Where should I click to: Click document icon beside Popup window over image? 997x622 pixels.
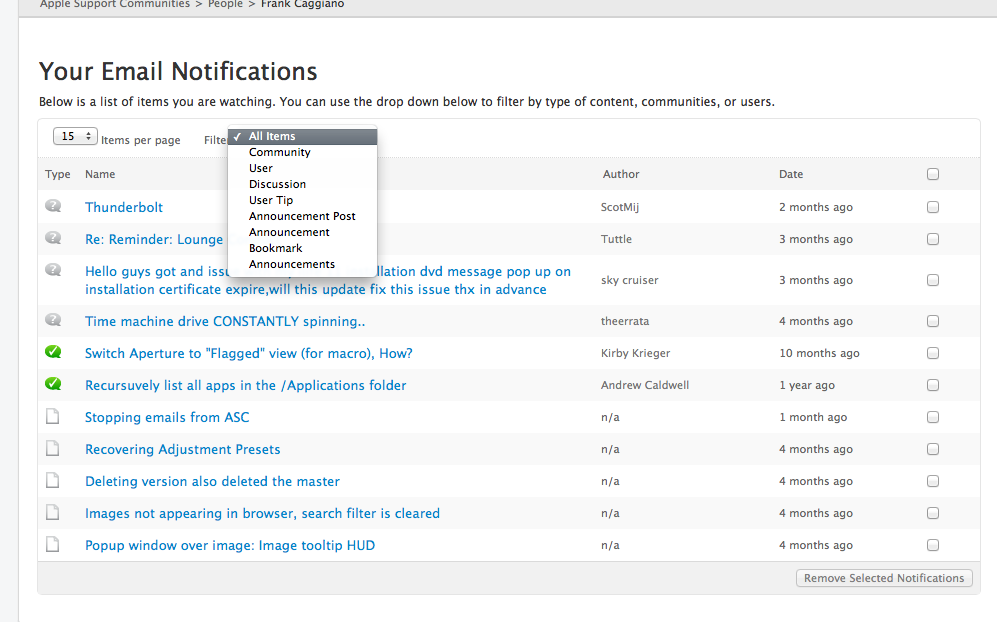tap(53, 545)
